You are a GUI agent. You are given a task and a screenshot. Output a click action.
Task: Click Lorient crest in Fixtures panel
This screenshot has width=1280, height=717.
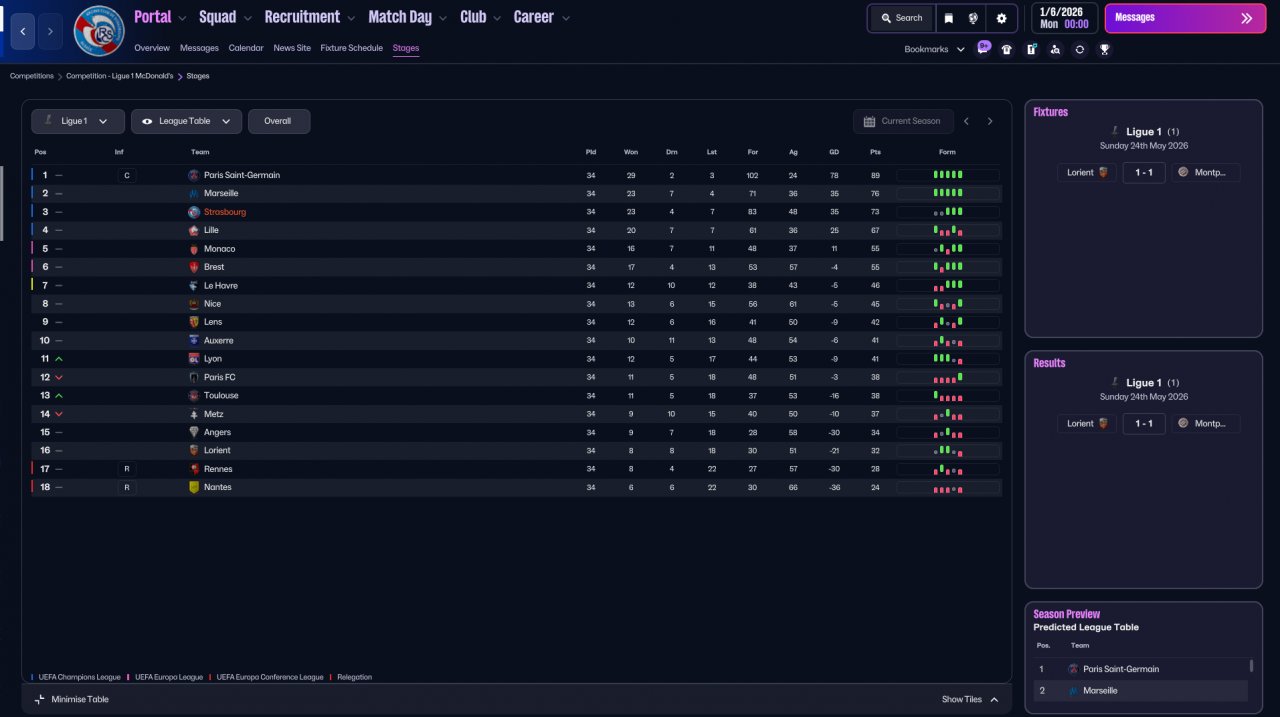point(1104,172)
